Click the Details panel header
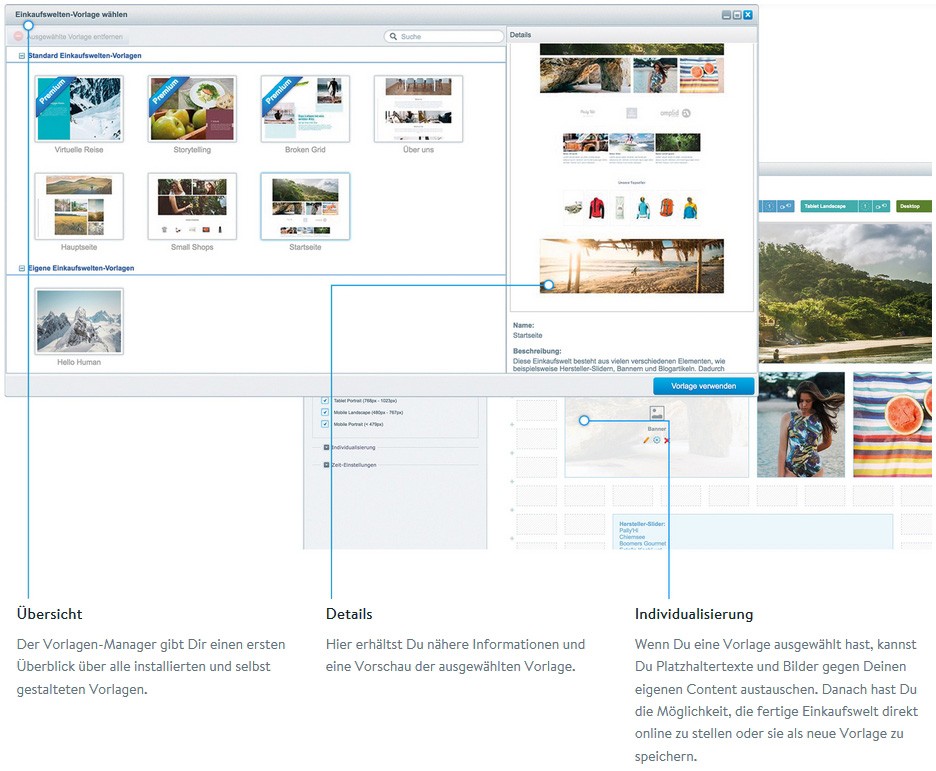 point(632,35)
